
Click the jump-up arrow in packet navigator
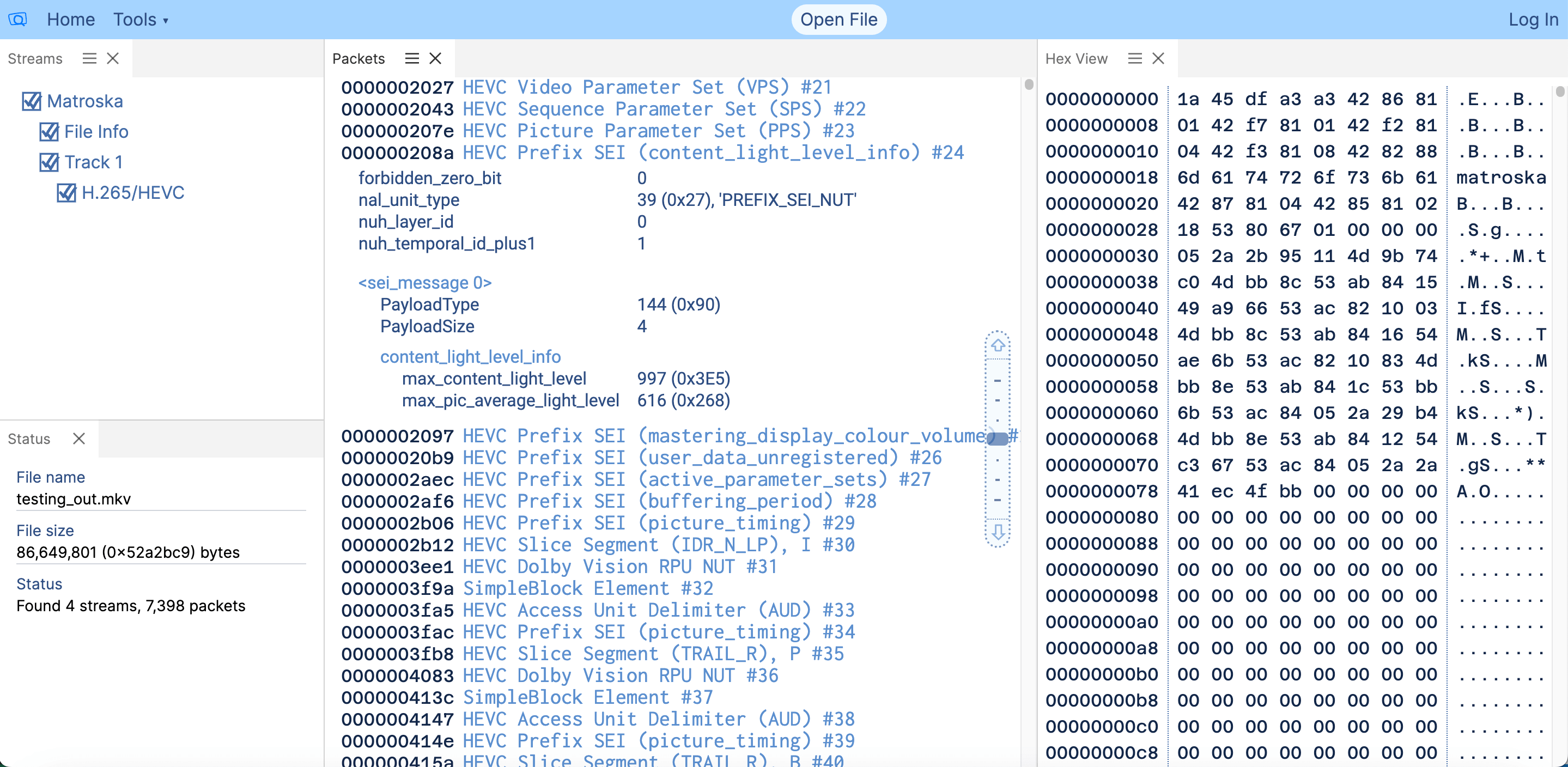998,345
